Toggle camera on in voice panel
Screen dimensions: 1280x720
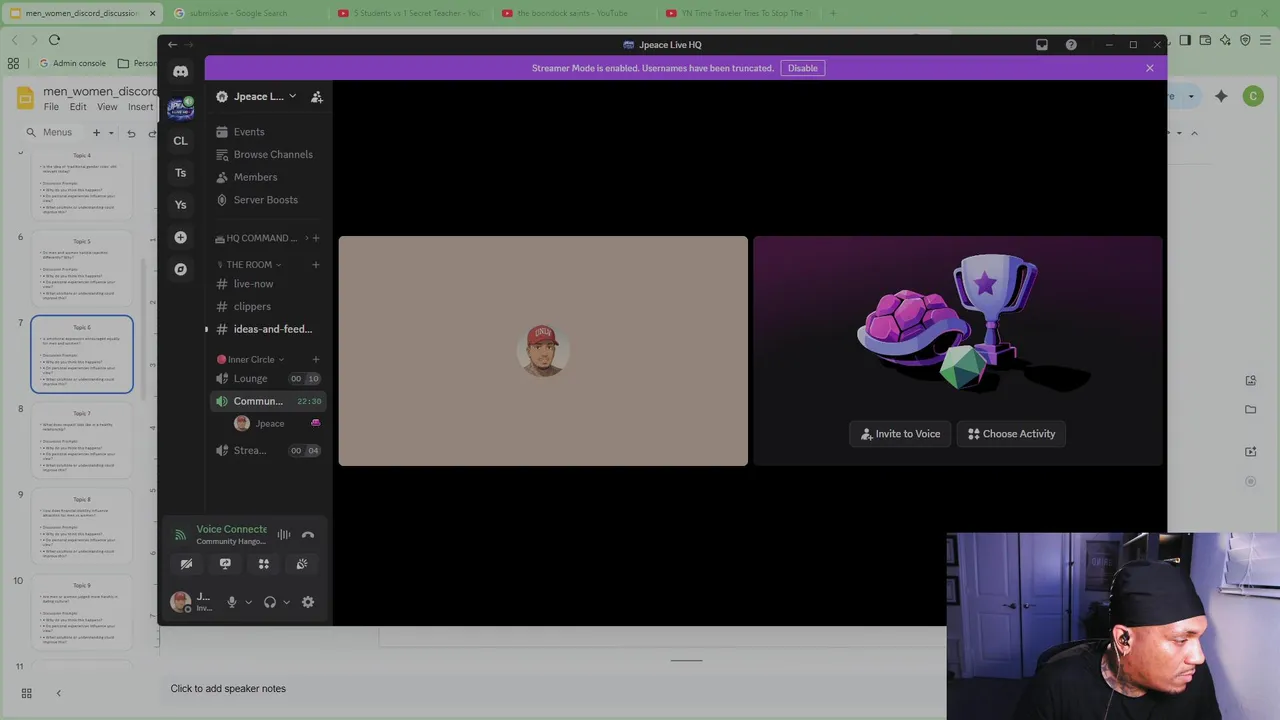tap(186, 564)
